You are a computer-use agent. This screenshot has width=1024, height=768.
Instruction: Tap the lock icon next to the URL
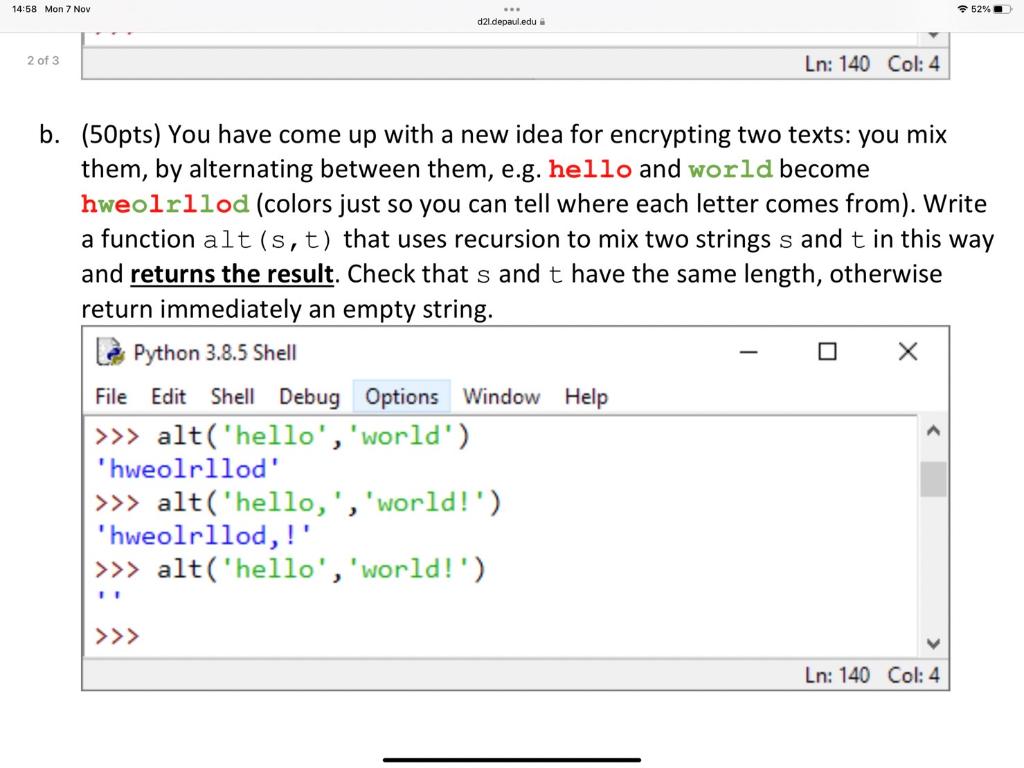point(543,22)
